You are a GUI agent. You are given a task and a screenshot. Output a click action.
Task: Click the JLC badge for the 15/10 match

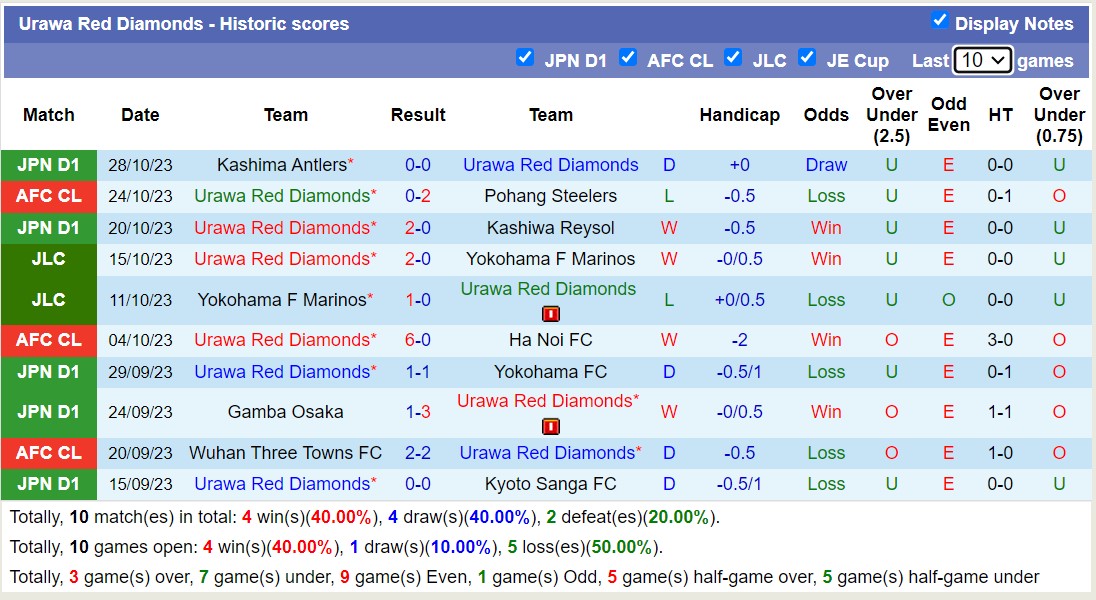tap(48, 259)
